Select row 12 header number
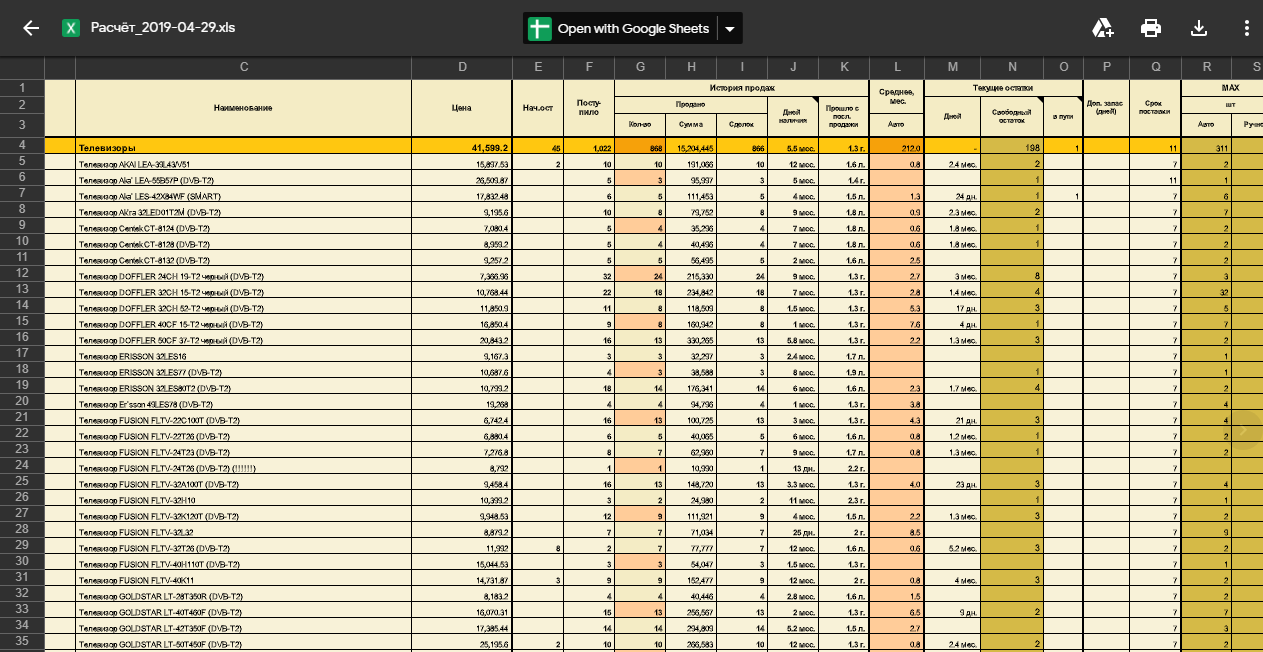The width and height of the screenshot is (1263, 652). tap(22, 273)
